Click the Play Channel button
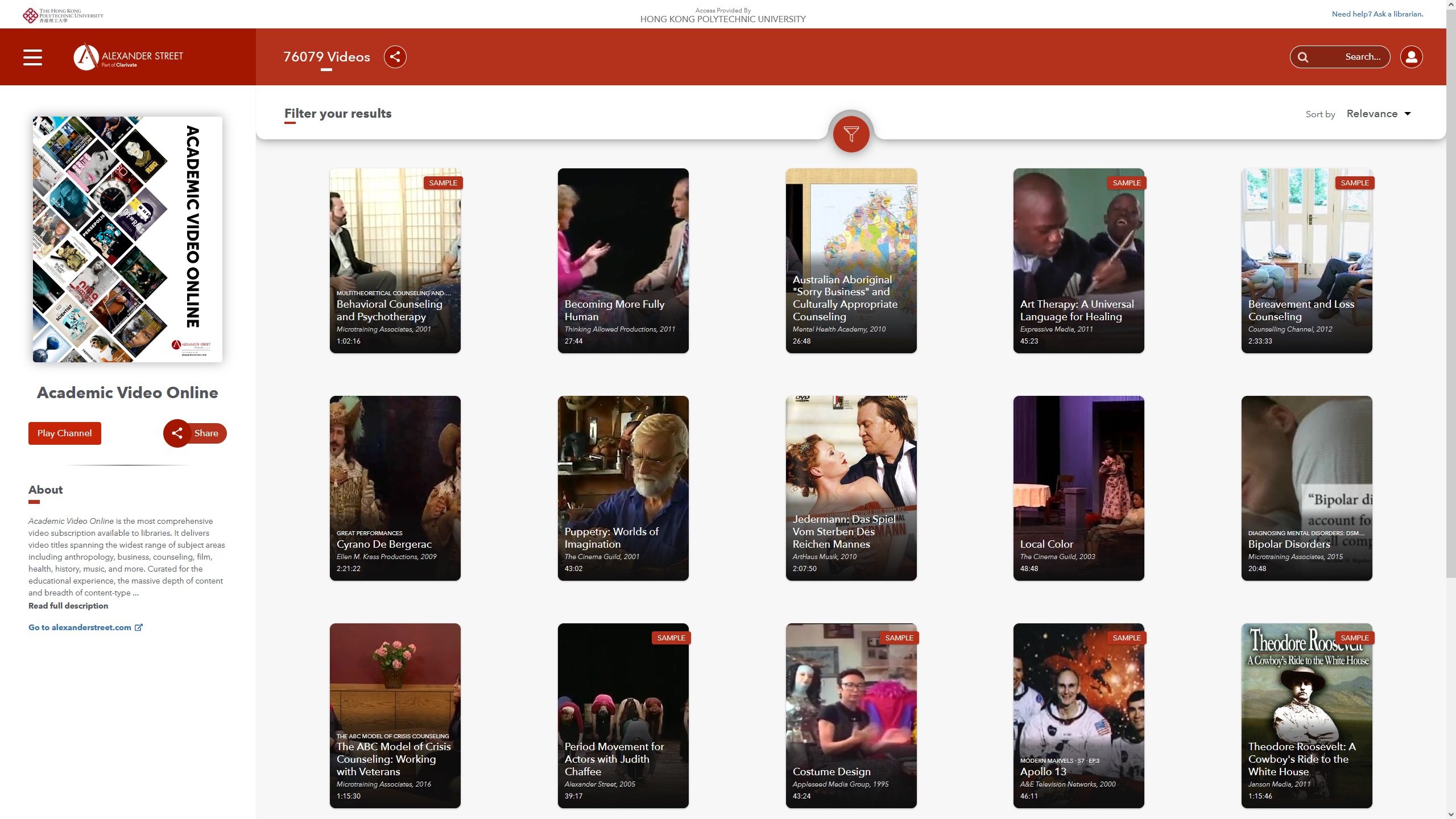Screen dimensions: 1456x819 [x=65, y=433]
